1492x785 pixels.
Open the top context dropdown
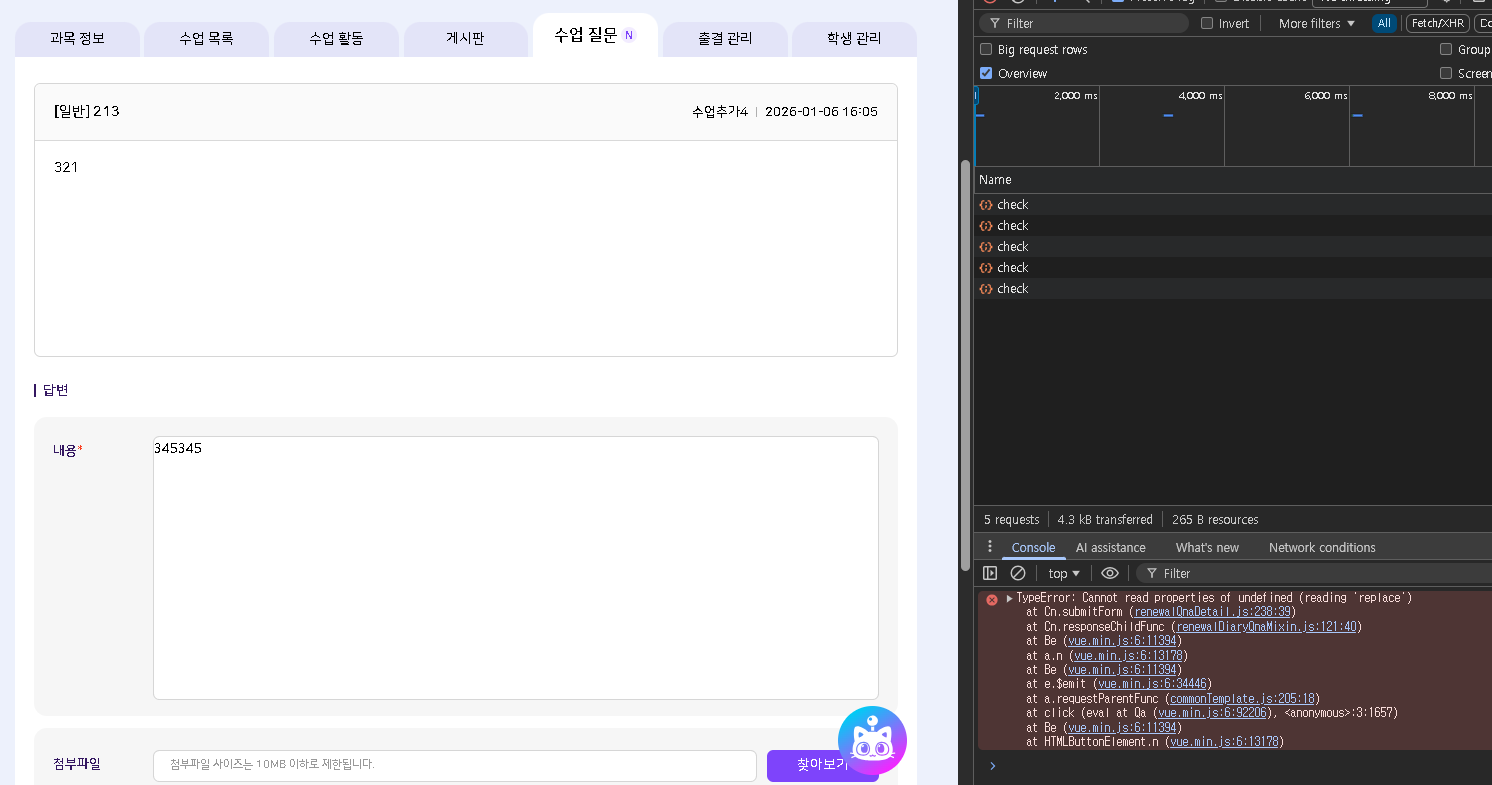click(x=1064, y=573)
